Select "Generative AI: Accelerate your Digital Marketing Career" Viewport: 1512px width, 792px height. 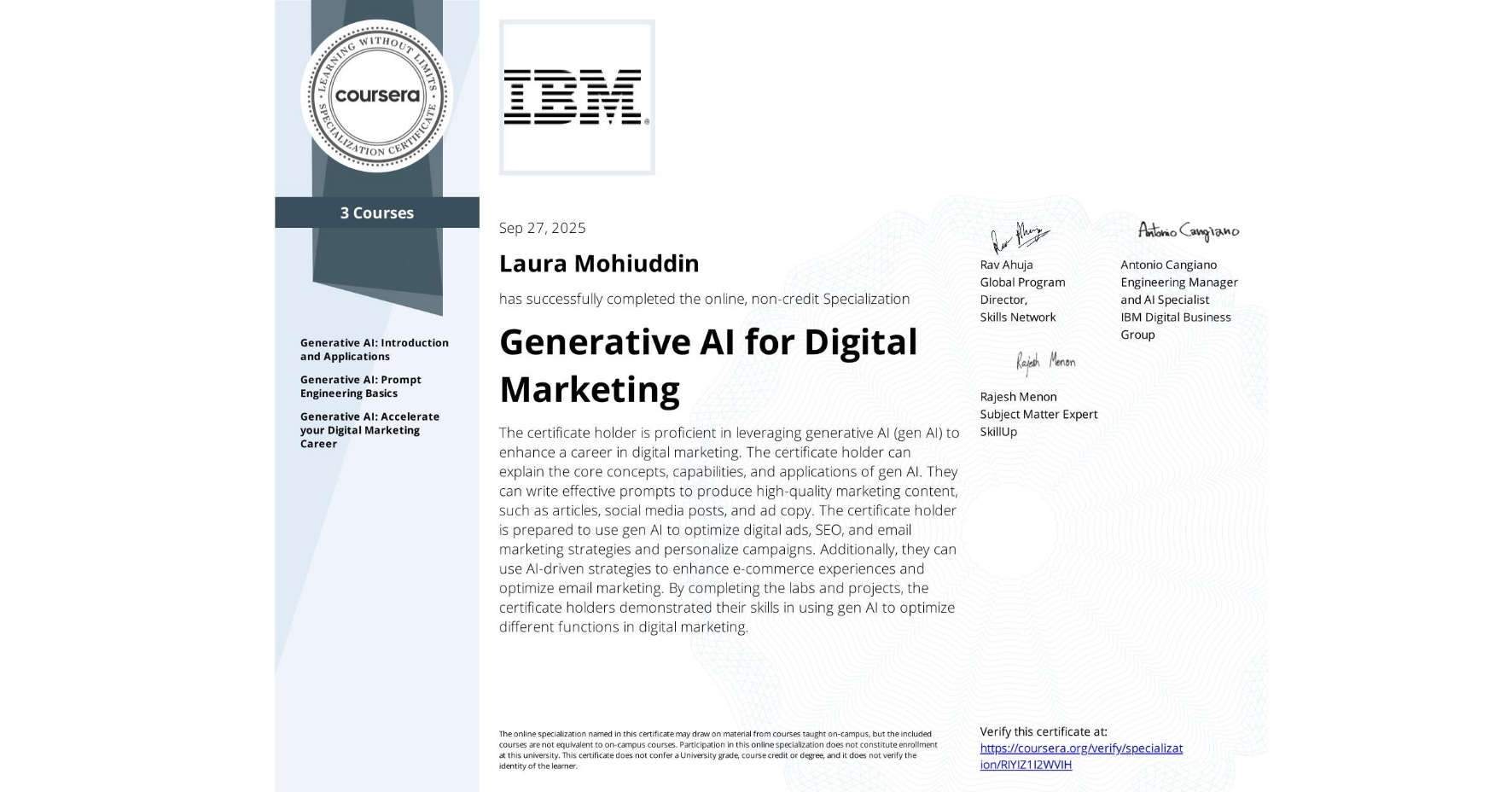click(369, 429)
